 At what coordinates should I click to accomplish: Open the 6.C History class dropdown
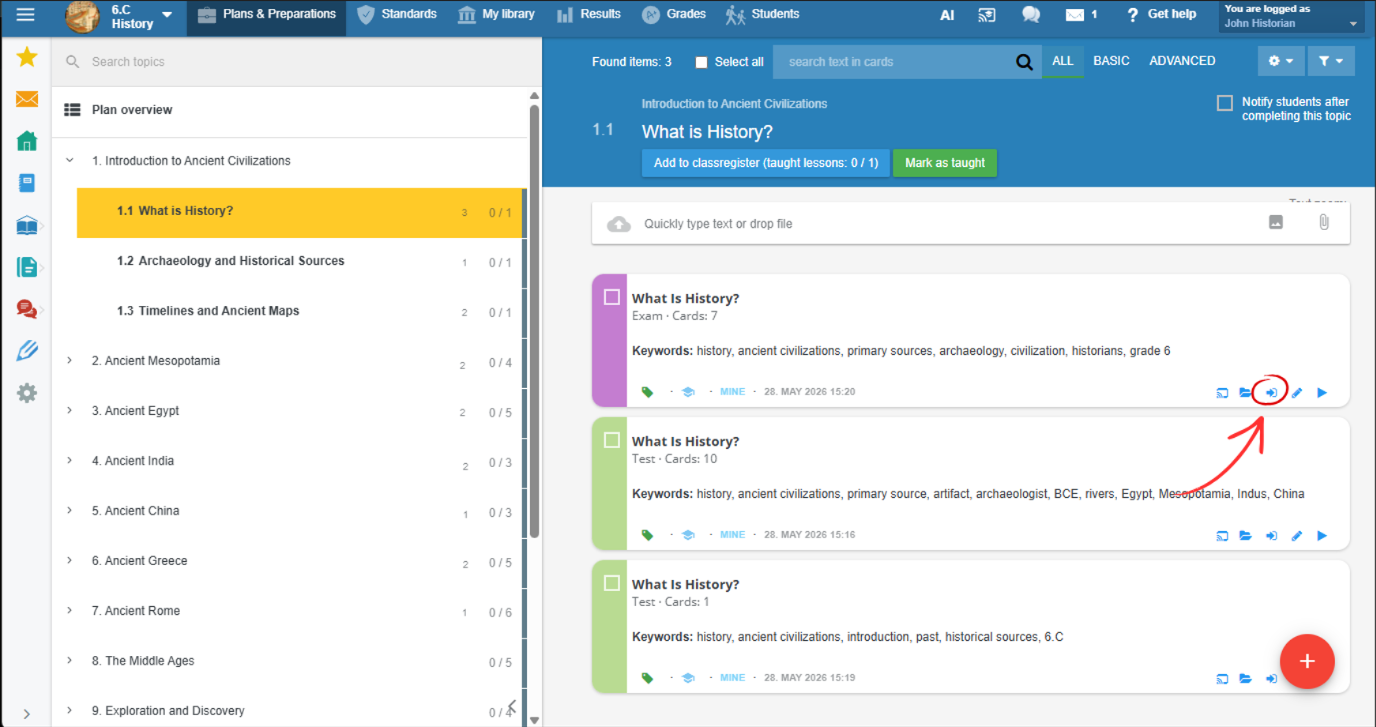pyautogui.click(x=120, y=16)
